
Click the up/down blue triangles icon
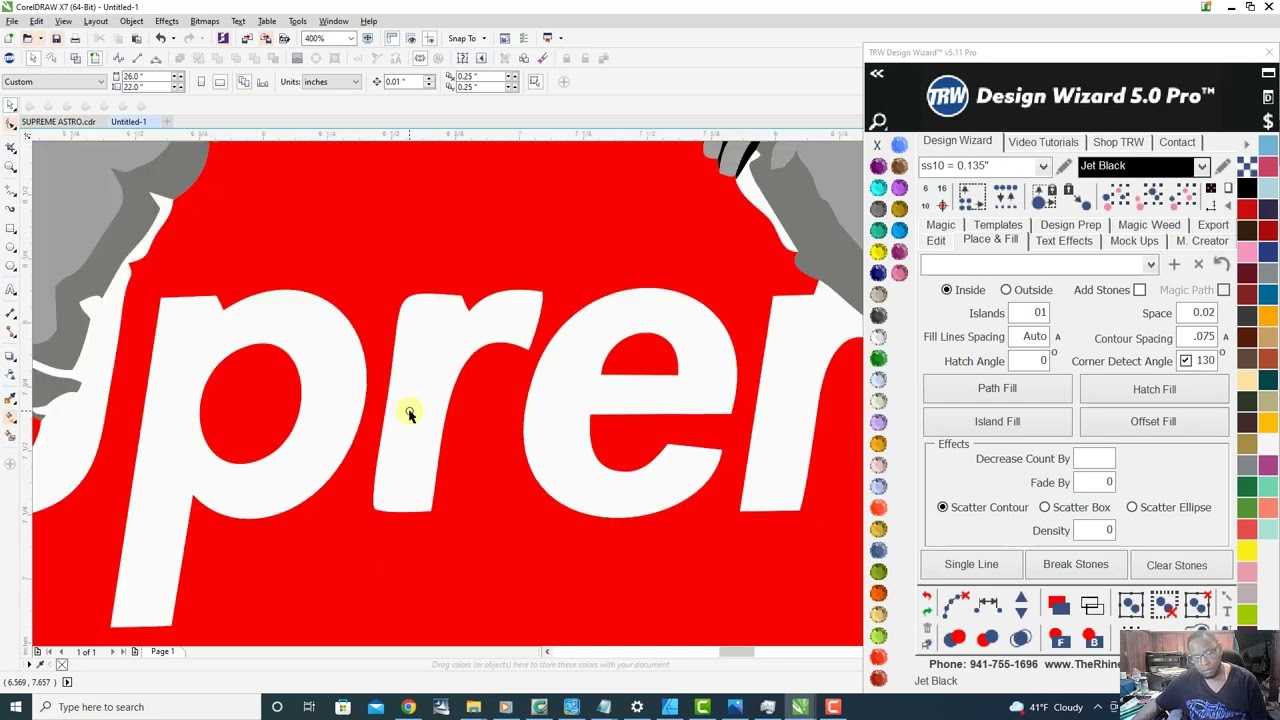tap(1021, 604)
